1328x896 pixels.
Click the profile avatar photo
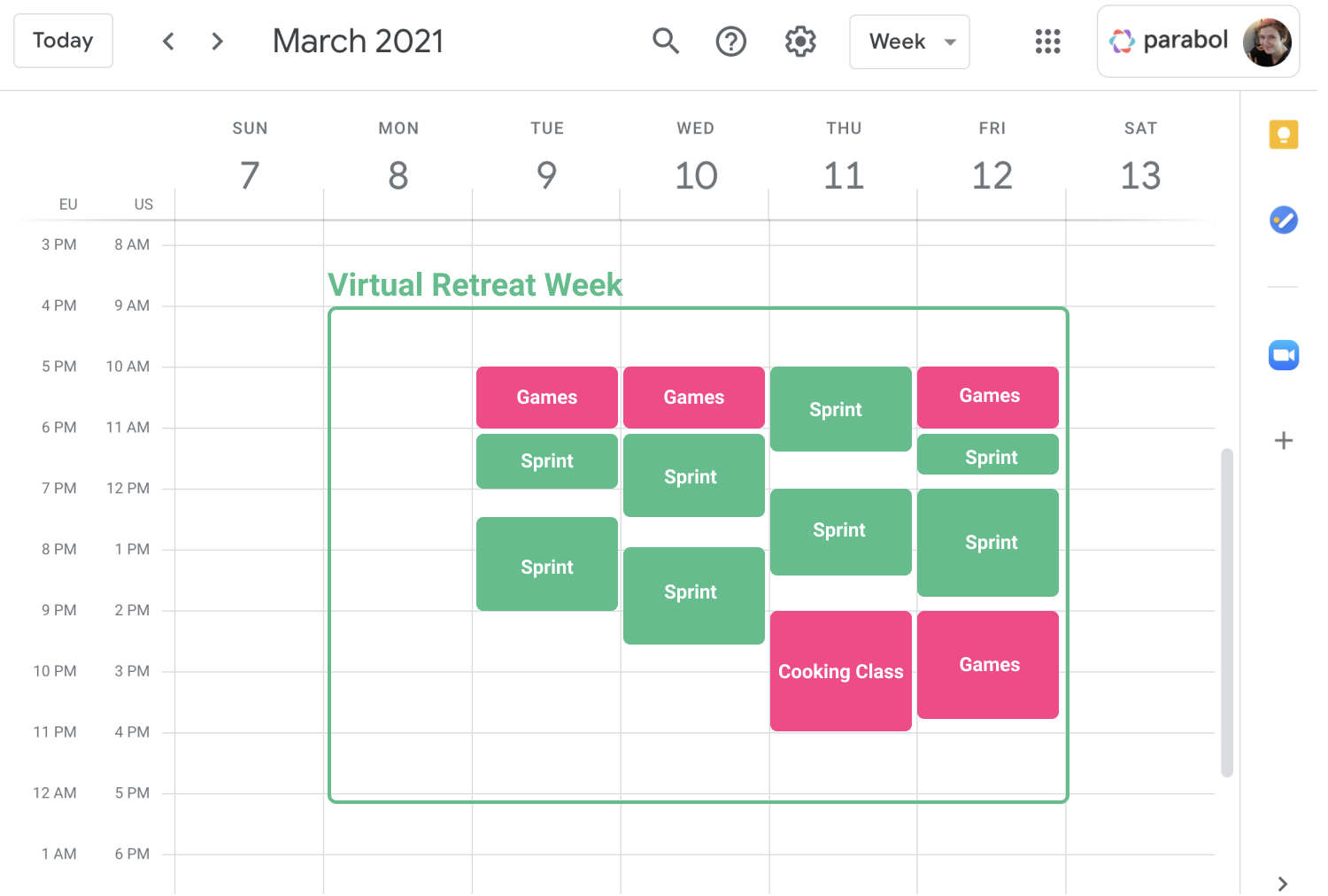(x=1268, y=41)
